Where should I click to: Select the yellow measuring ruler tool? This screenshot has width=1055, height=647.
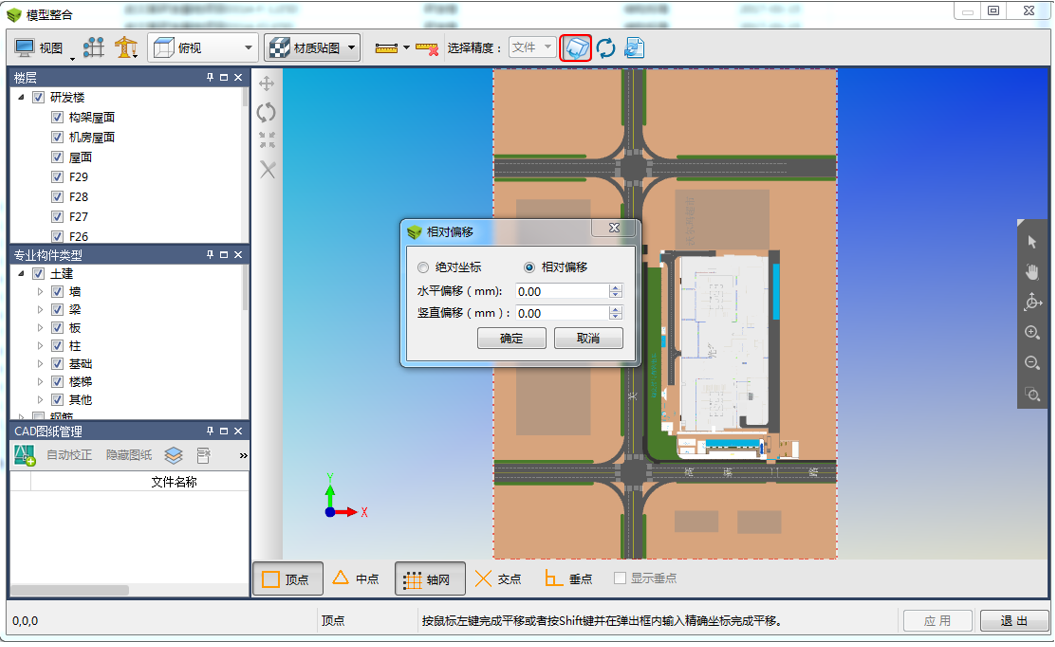click(386, 48)
